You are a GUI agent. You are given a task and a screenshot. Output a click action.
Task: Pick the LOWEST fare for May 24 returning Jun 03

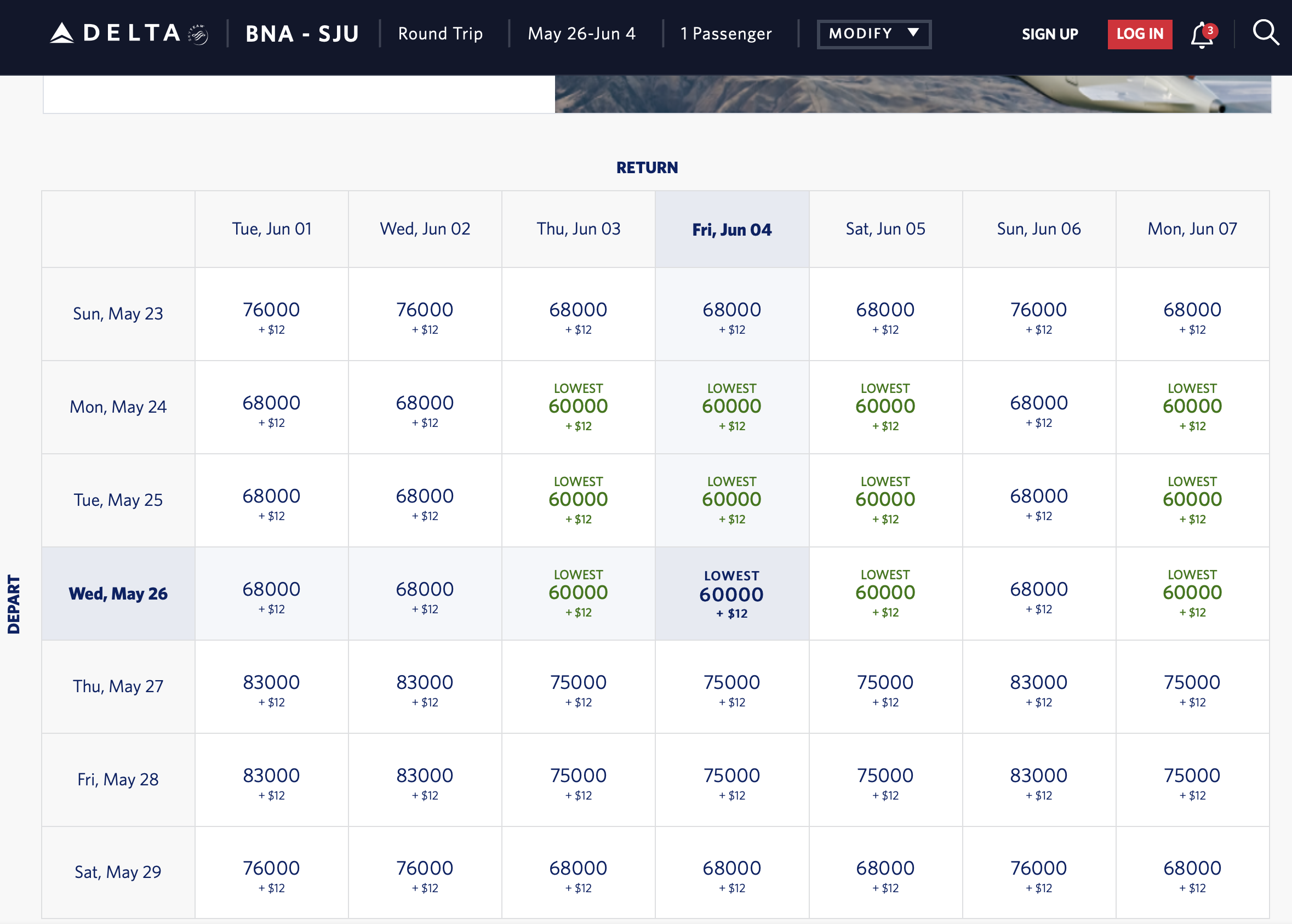click(x=579, y=407)
